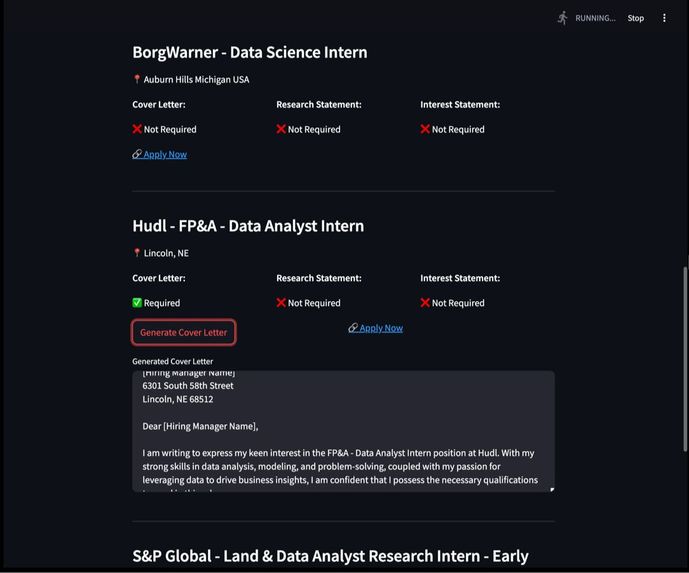Click the Hudl Required status text
689x573 pixels.
click(162, 303)
